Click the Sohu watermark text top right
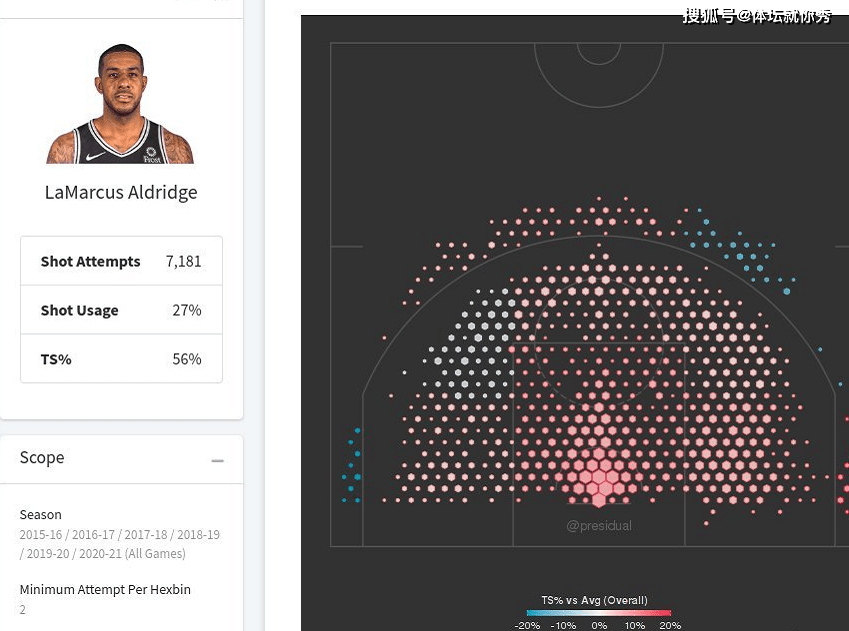Viewport: 849px width, 631px height. [757, 16]
